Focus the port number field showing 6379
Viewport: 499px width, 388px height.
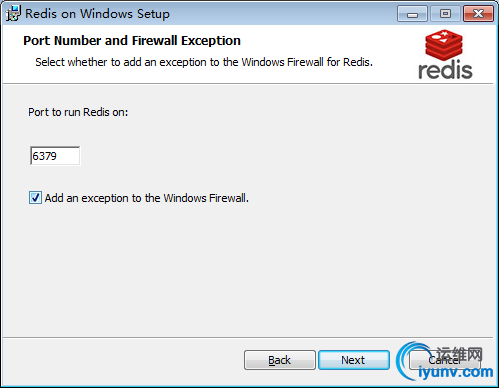pyautogui.click(x=55, y=156)
